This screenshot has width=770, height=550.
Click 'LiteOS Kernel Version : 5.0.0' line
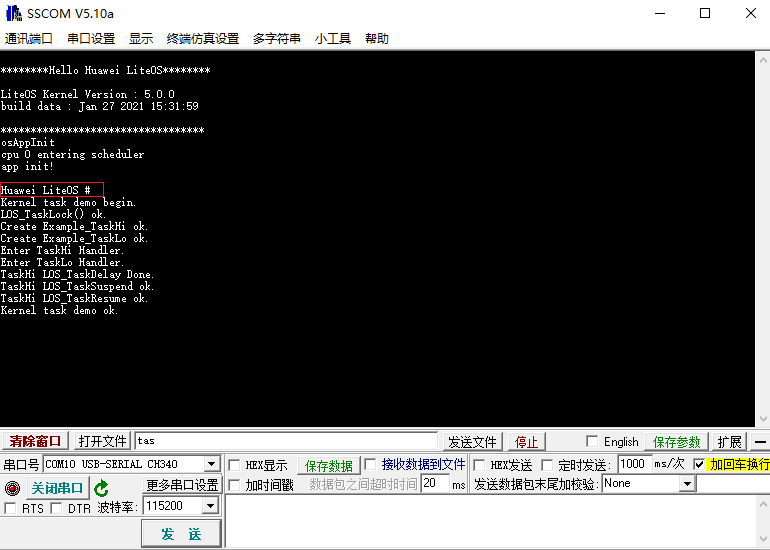click(x=87, y=94)
